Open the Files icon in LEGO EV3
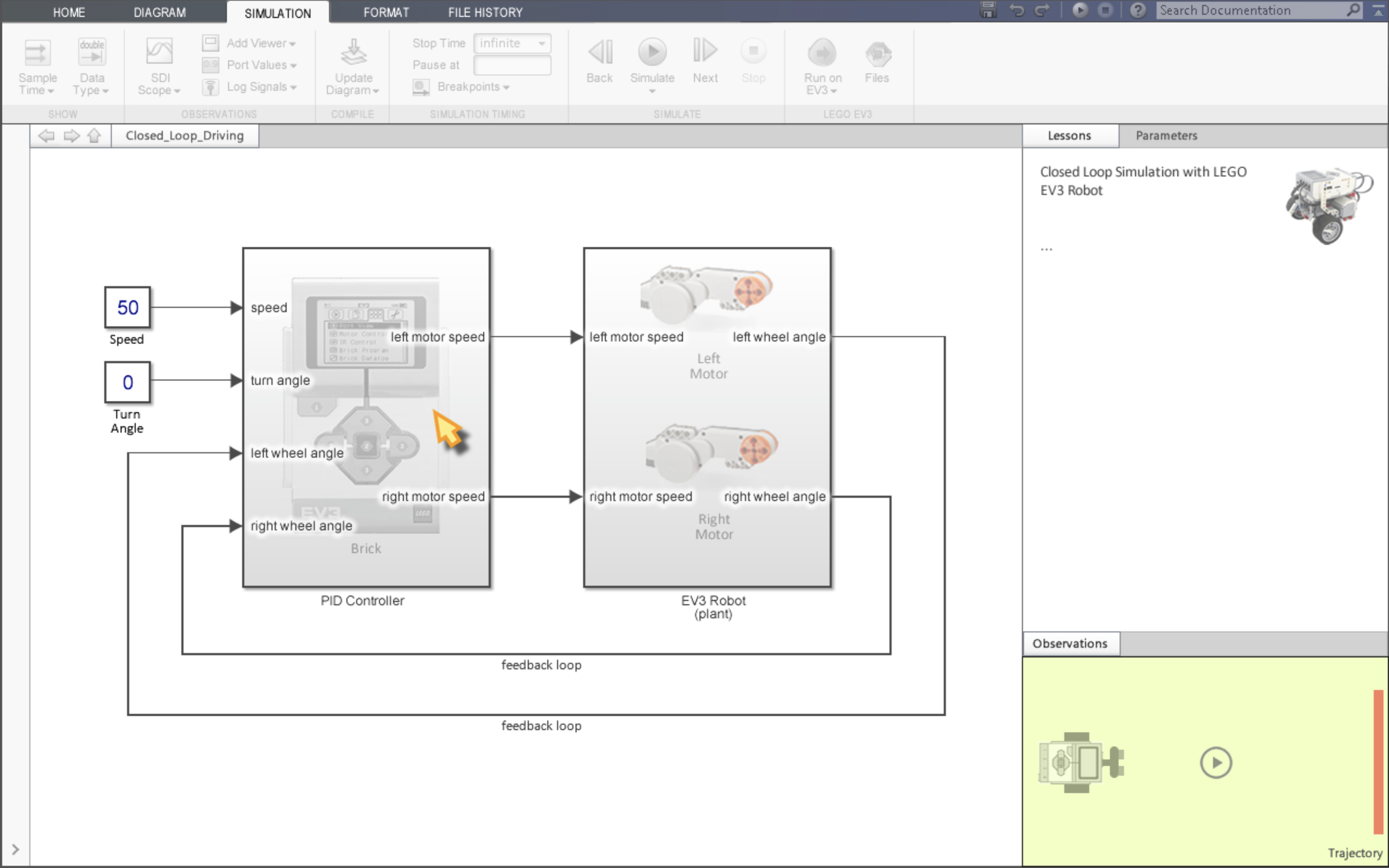Screen dimensions: 1389x868 pos(877,54)
